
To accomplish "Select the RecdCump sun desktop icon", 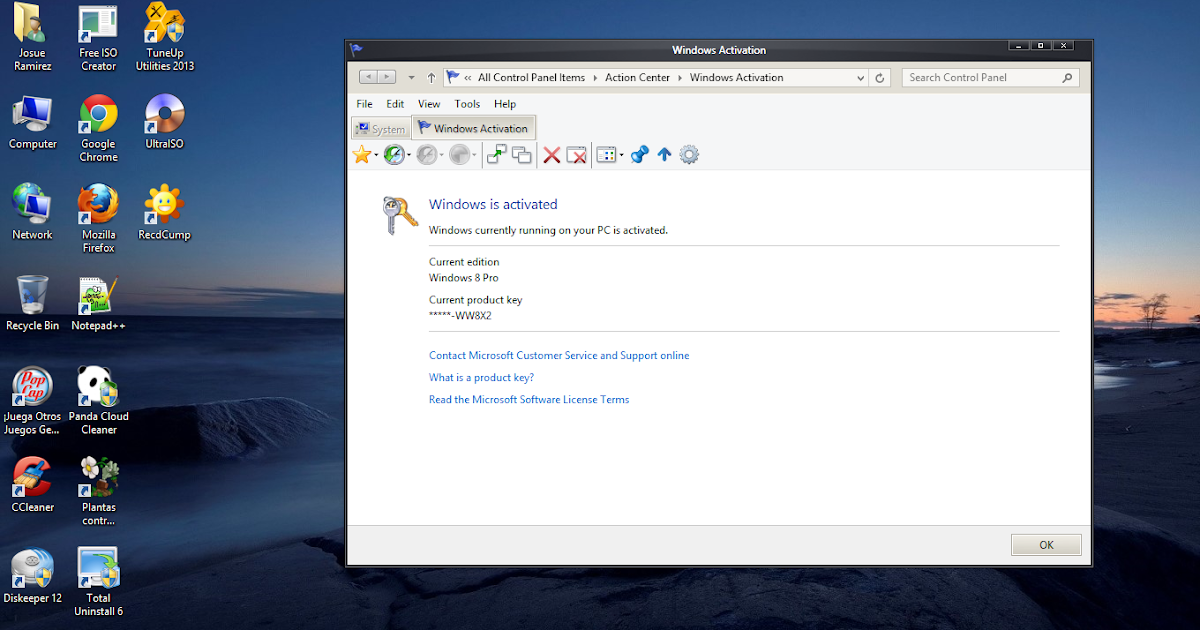I will coord(165,213).
